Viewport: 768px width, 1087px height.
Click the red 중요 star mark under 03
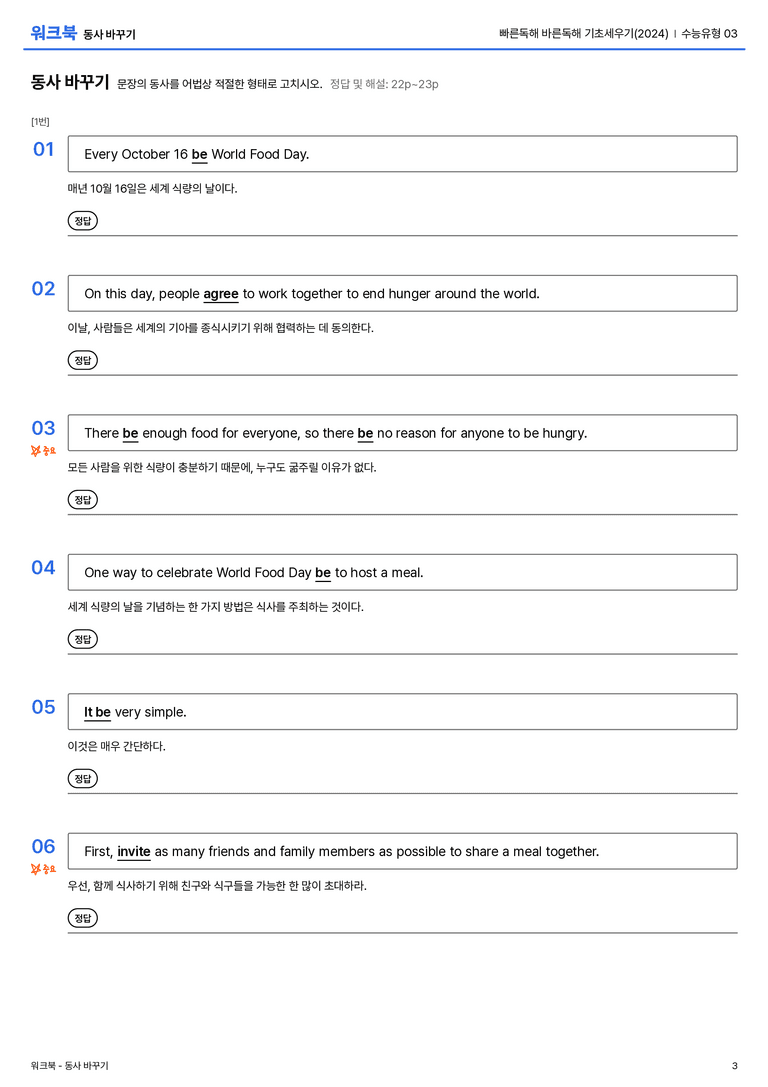pyautogui.click(x=43, y=451)
